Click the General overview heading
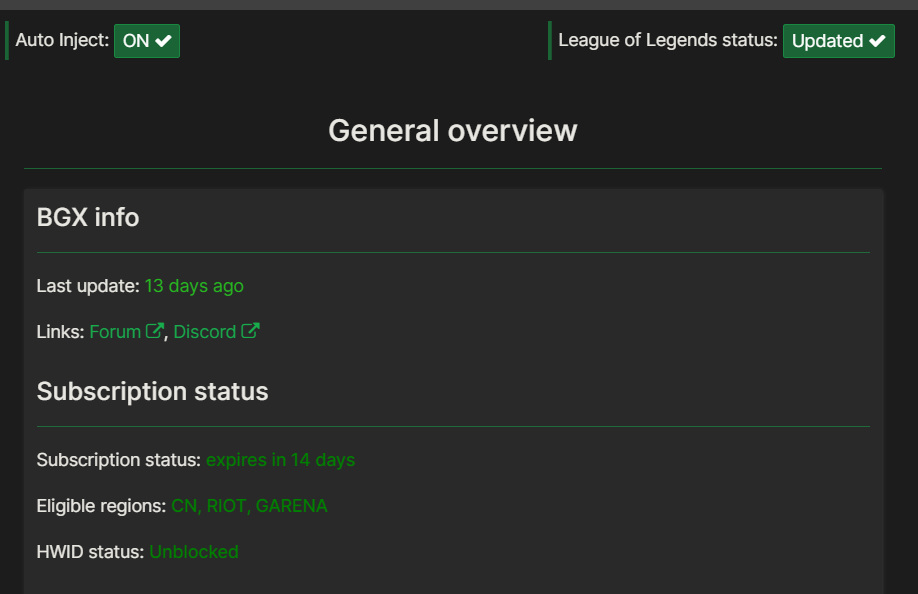Screen dimensions: 918x594 (452, 131)
